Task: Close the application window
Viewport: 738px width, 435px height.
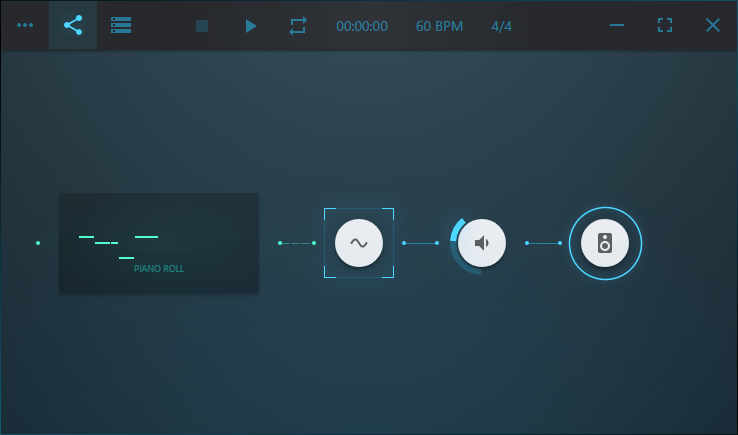Action: pos(713,25)
